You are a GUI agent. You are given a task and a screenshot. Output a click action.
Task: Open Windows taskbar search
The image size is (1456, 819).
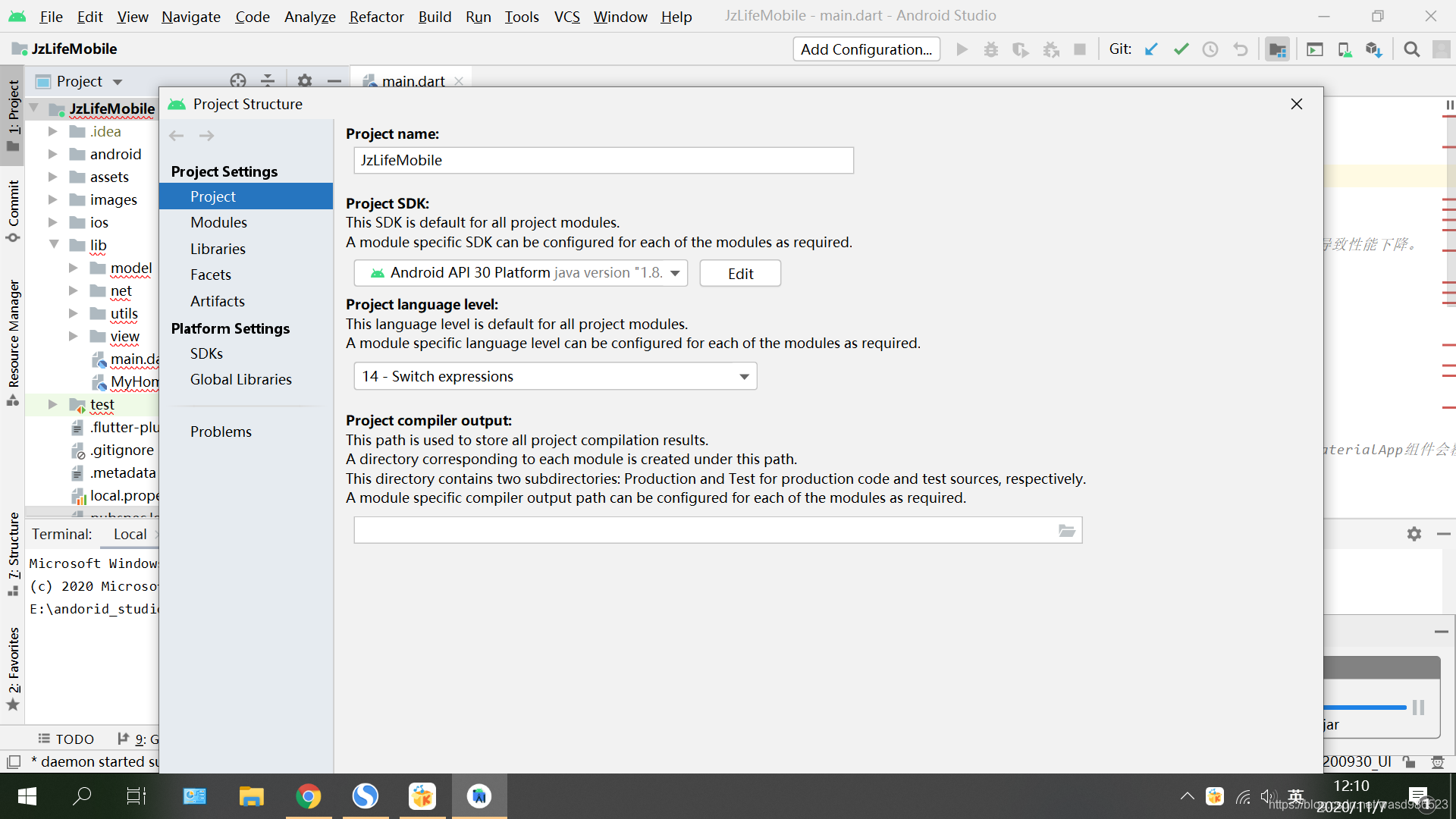82,796
